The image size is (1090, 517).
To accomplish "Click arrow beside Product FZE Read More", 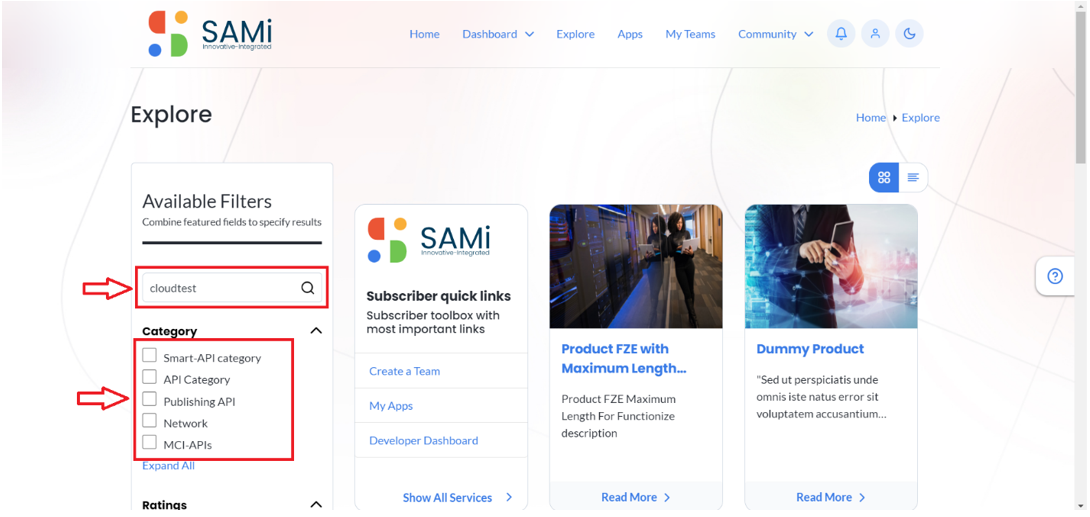I will coord(667,498).
